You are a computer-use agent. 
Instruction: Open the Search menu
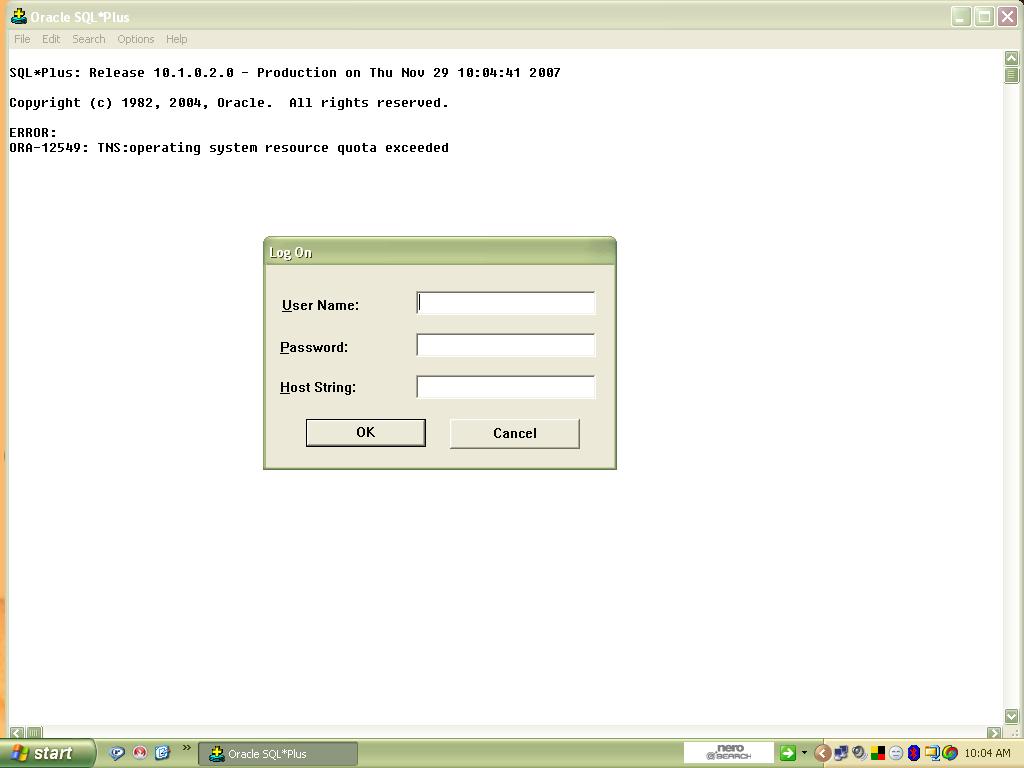click(x=89, y=39)
